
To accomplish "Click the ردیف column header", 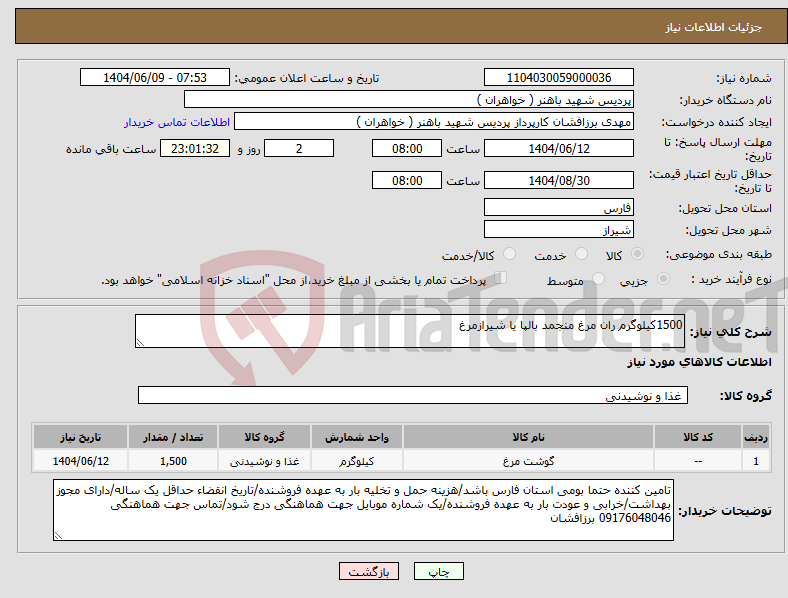I will click(756, 437).
